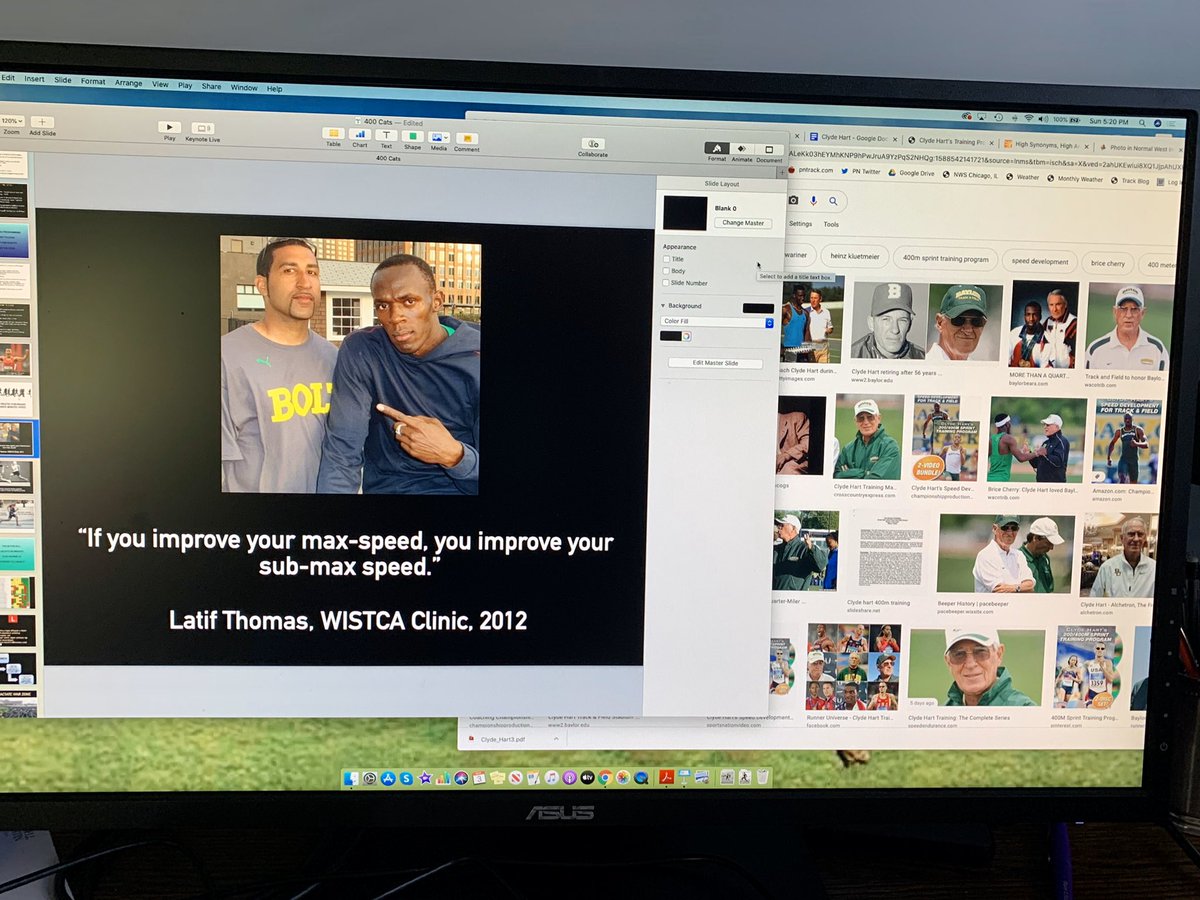The image size is (1200, 900).
Task: Click Google search-by-image camera icon
Action: pos(793,200)
